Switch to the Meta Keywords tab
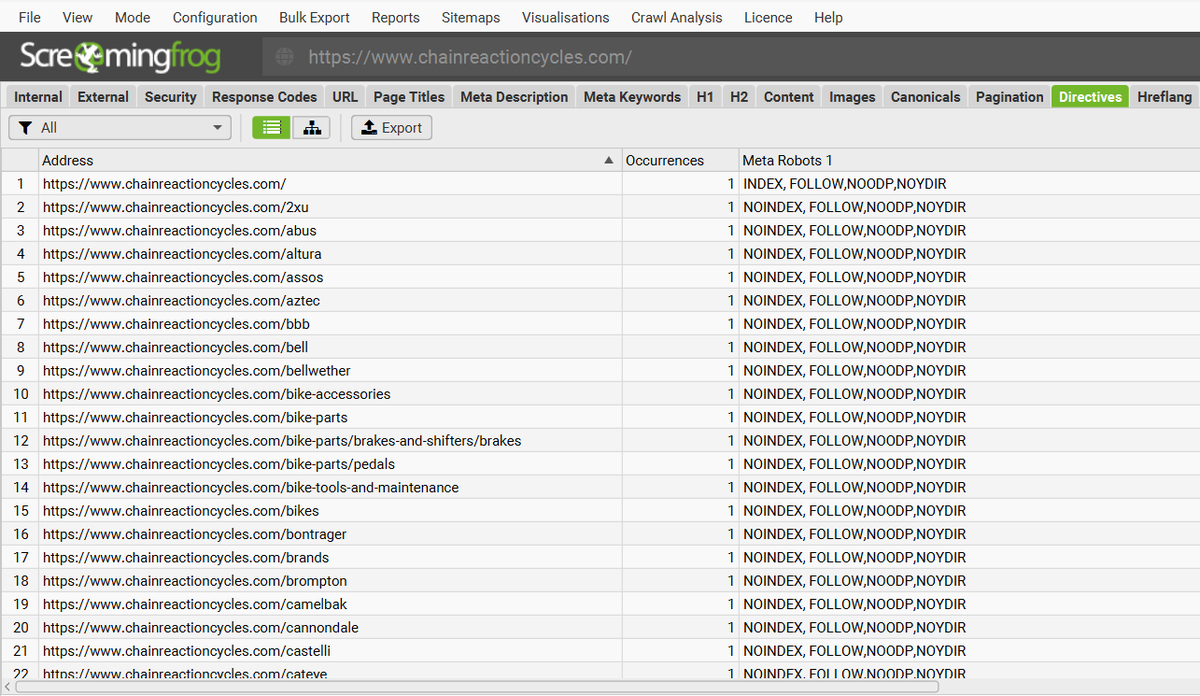 click(632, 97)
